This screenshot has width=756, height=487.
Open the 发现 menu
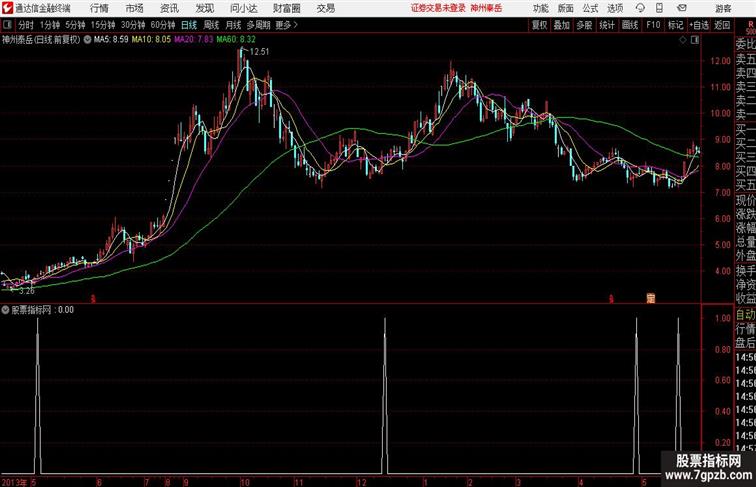tap(204, 8)
